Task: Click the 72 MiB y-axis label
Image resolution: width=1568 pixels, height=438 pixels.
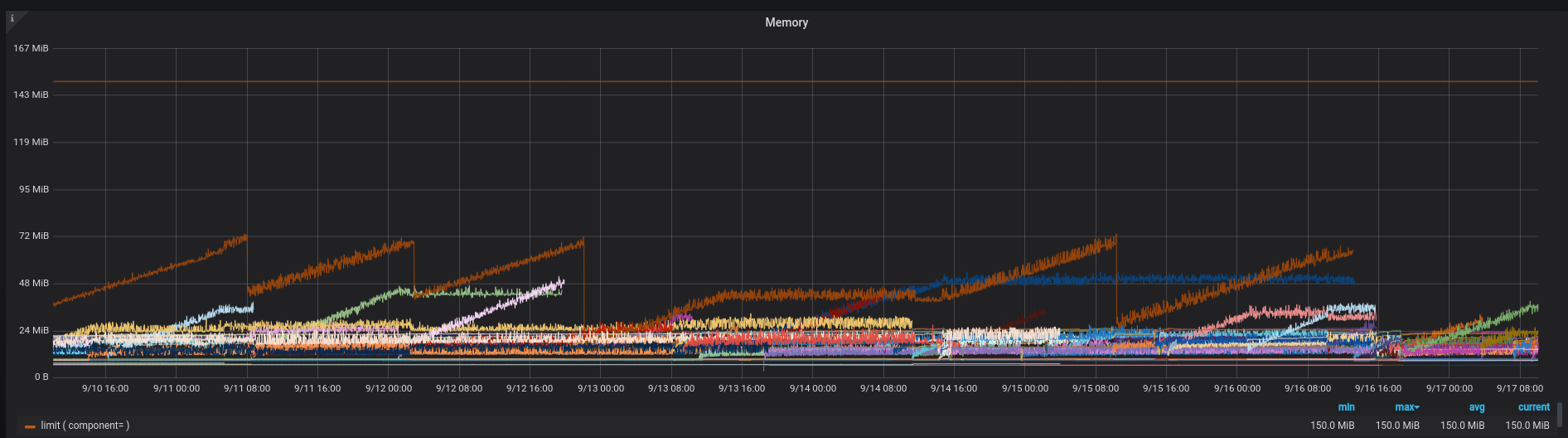Action: tap(34, 236)
